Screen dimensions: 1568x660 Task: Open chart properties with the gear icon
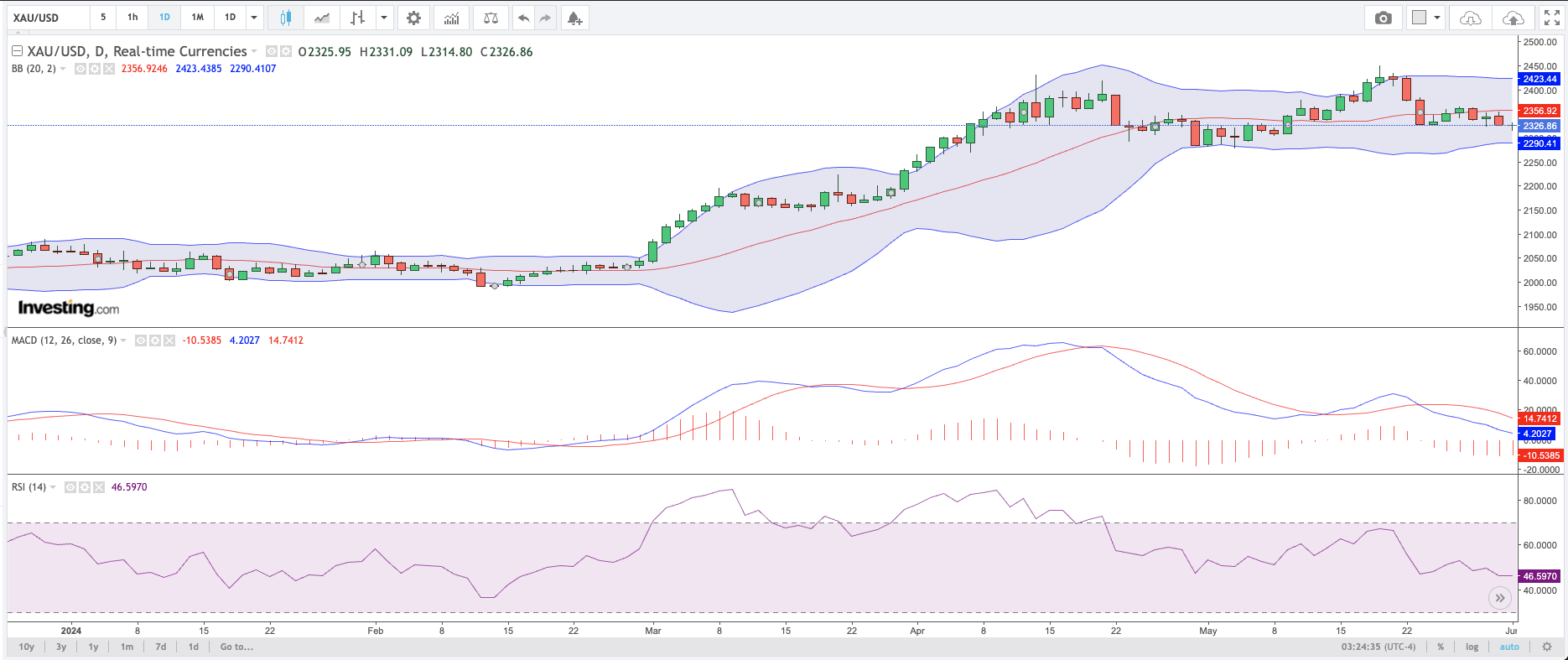point(413,18)
